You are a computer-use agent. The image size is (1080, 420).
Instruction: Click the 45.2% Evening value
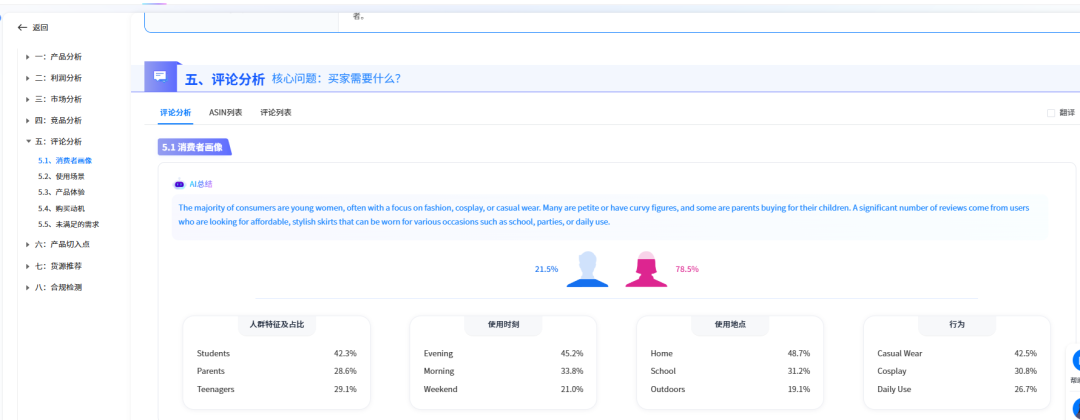tap(572, 353)
